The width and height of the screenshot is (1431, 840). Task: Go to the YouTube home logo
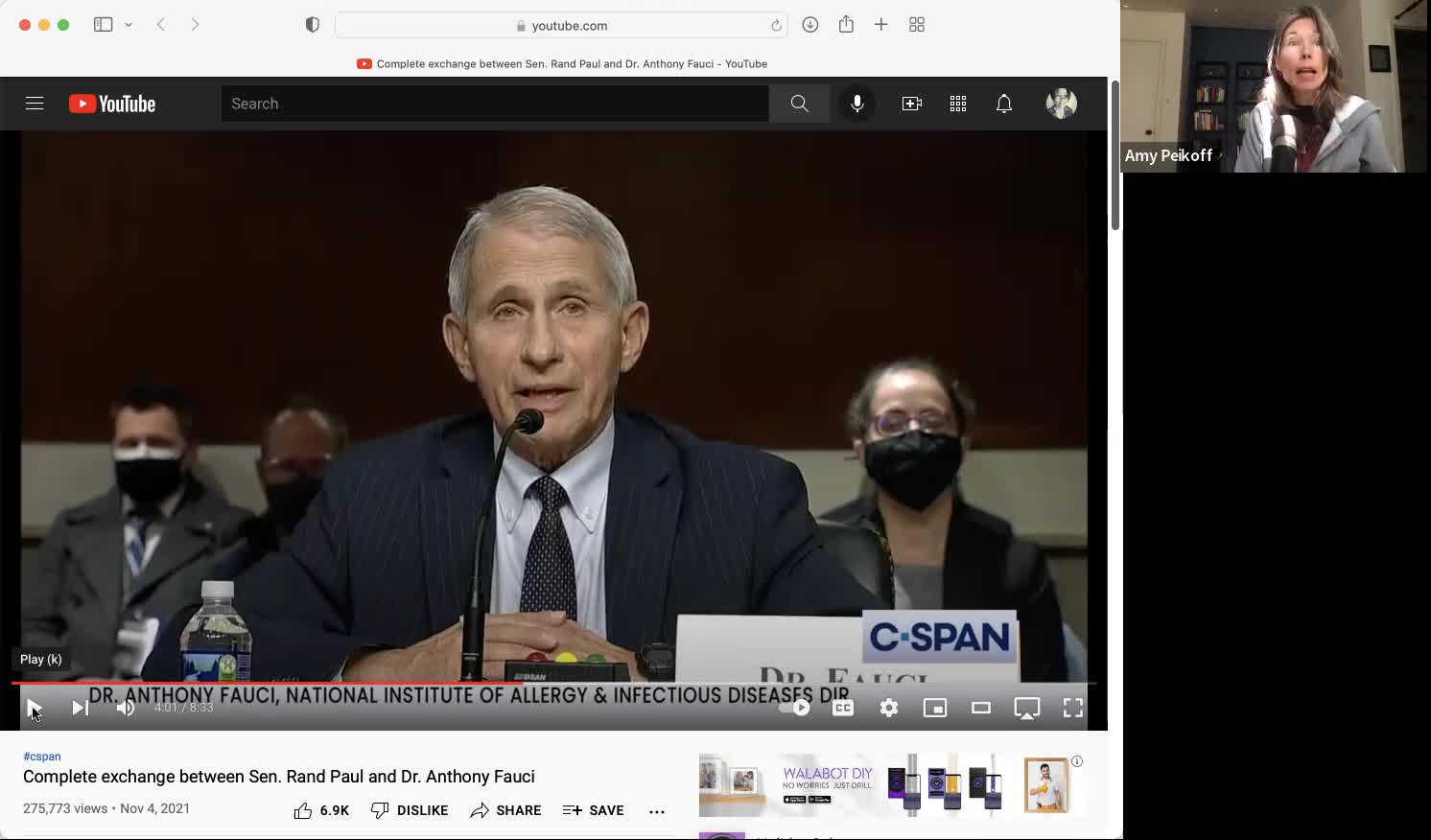click(112, 104)
